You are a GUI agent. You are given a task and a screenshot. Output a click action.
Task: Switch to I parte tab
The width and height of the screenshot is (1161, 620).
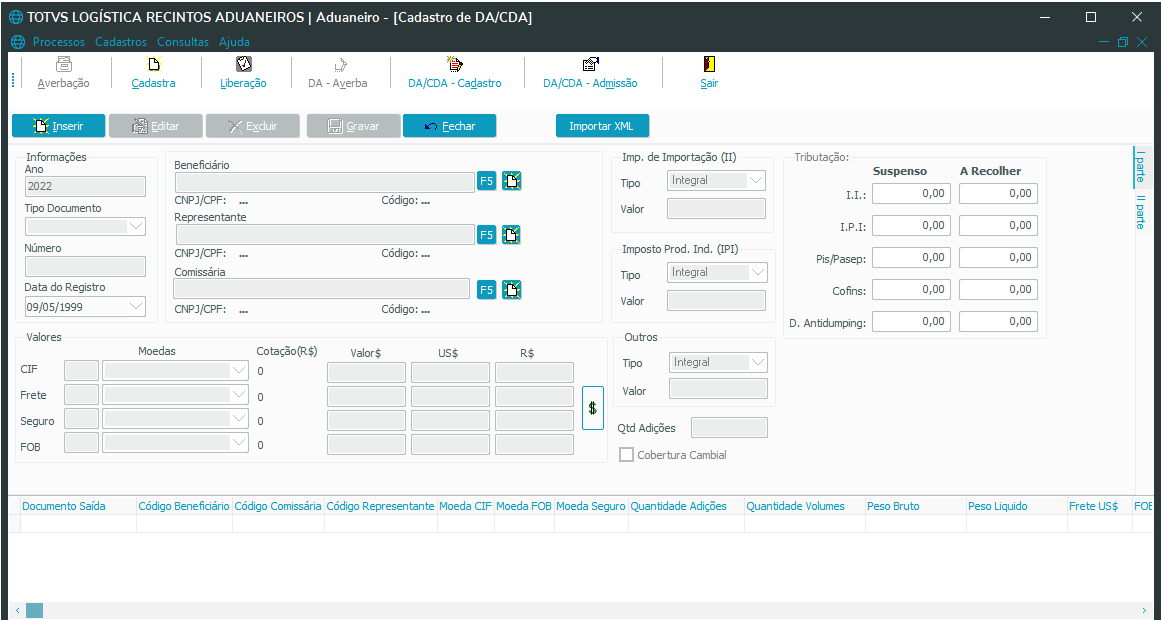point(1141,167)
